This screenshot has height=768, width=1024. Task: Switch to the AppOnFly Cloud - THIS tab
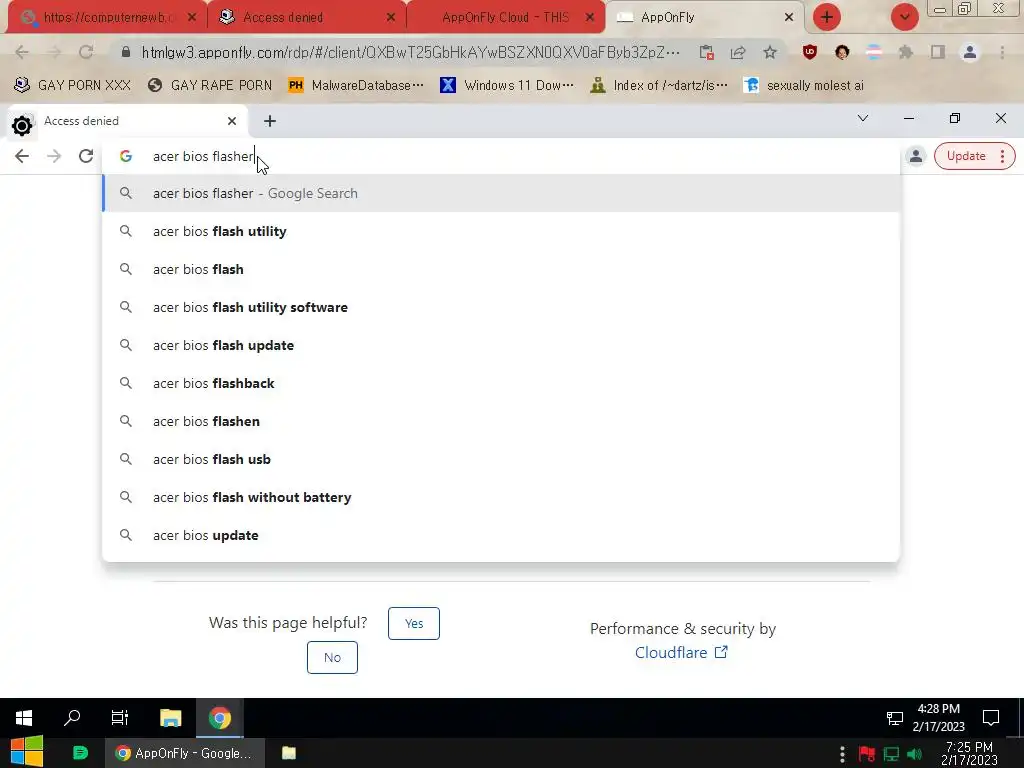[504, 18]
